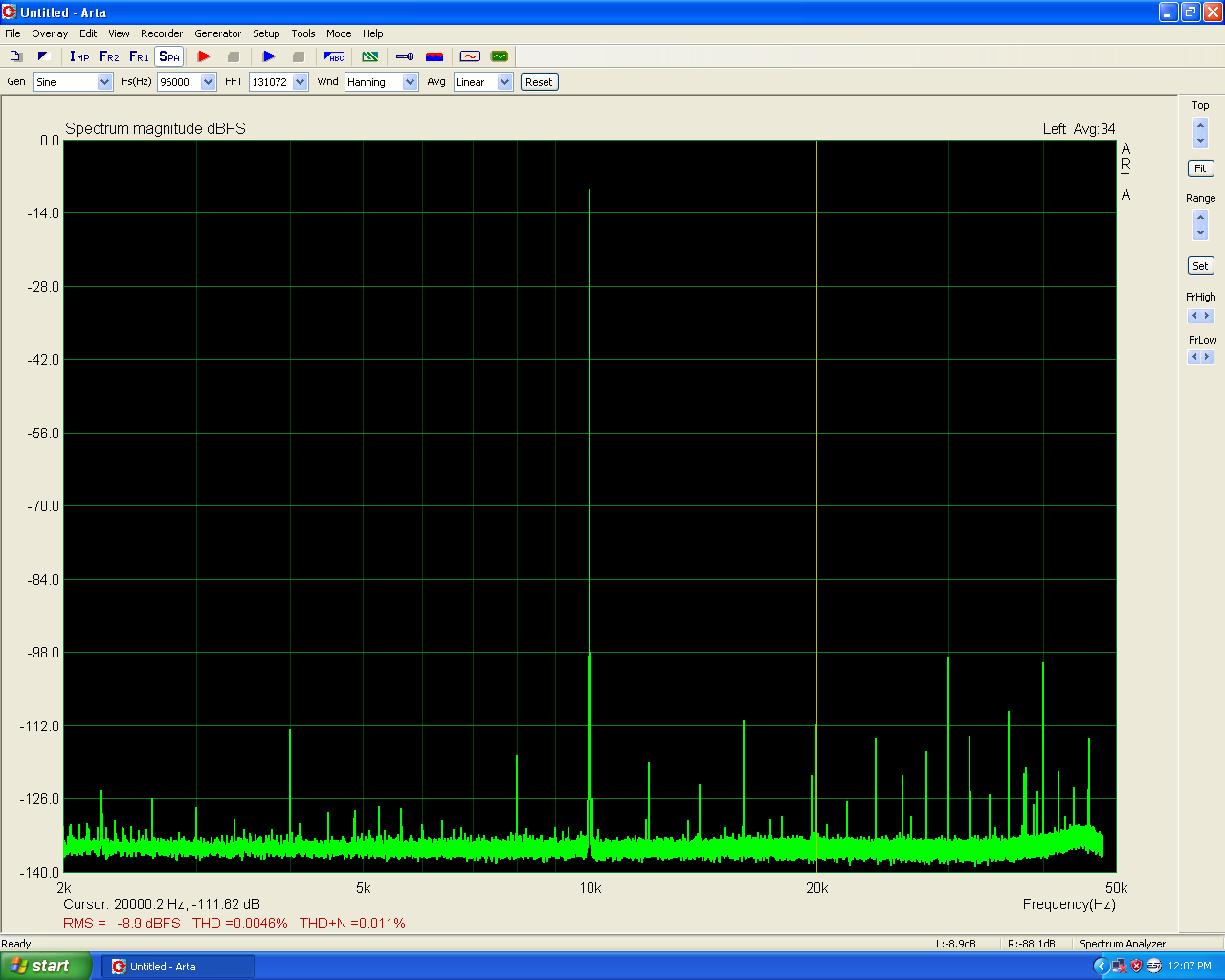
Task: Open the Edit menu
Action: coord(88,33)
